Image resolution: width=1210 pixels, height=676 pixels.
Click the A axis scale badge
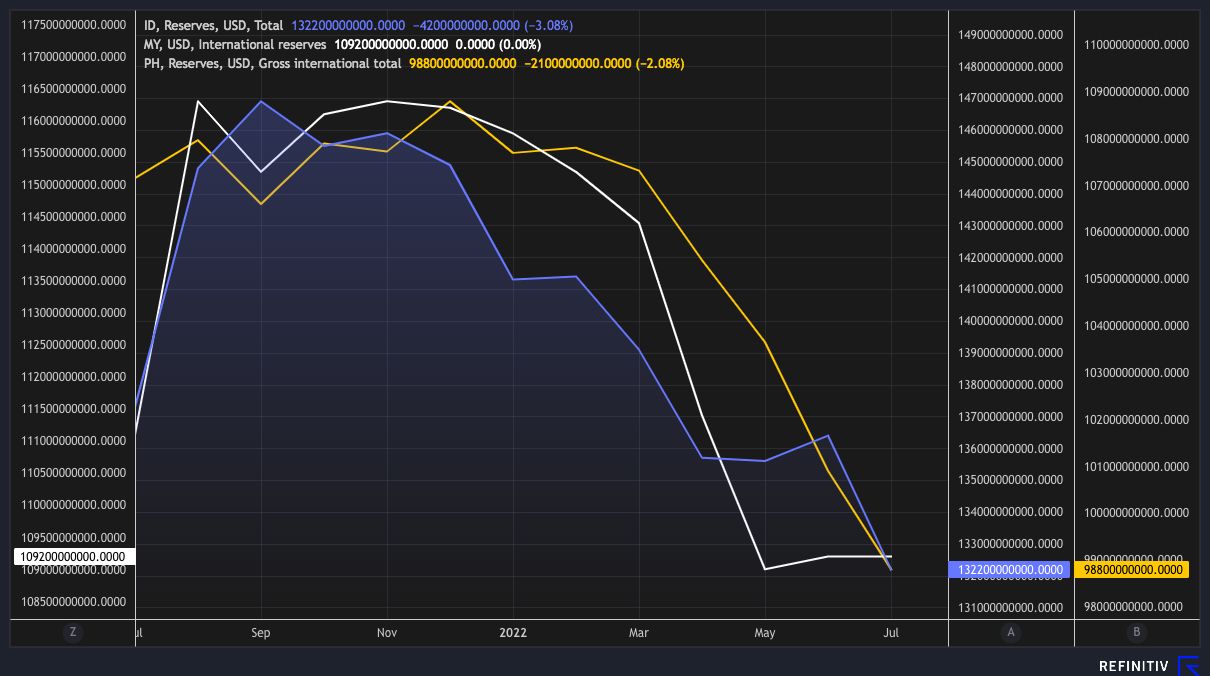(x=1011, y=632)
